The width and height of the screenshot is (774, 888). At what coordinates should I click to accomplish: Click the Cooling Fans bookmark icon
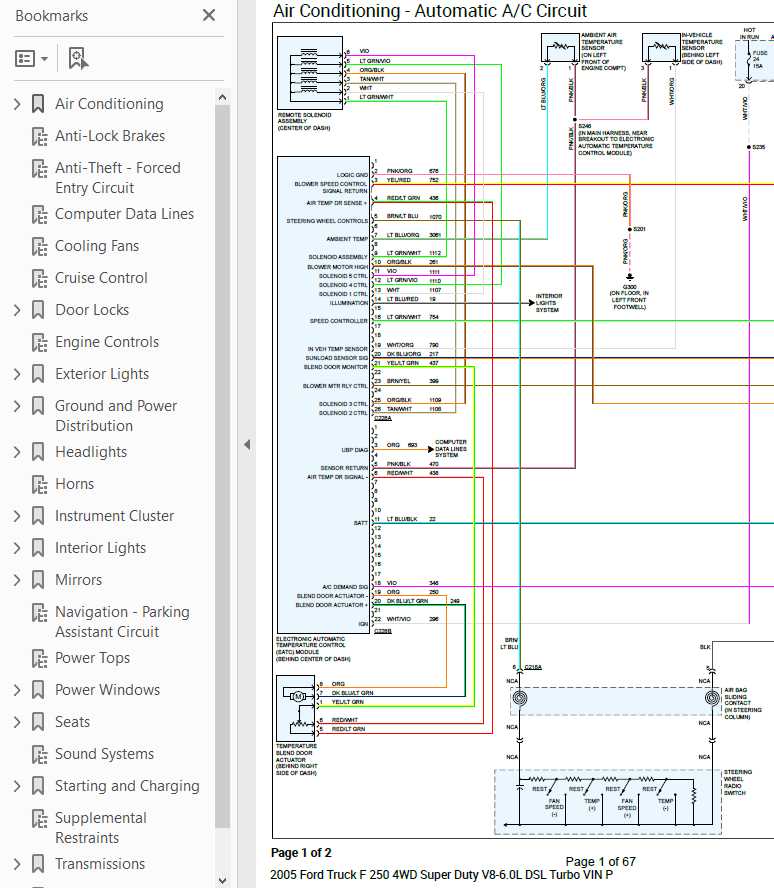[39, 246]
